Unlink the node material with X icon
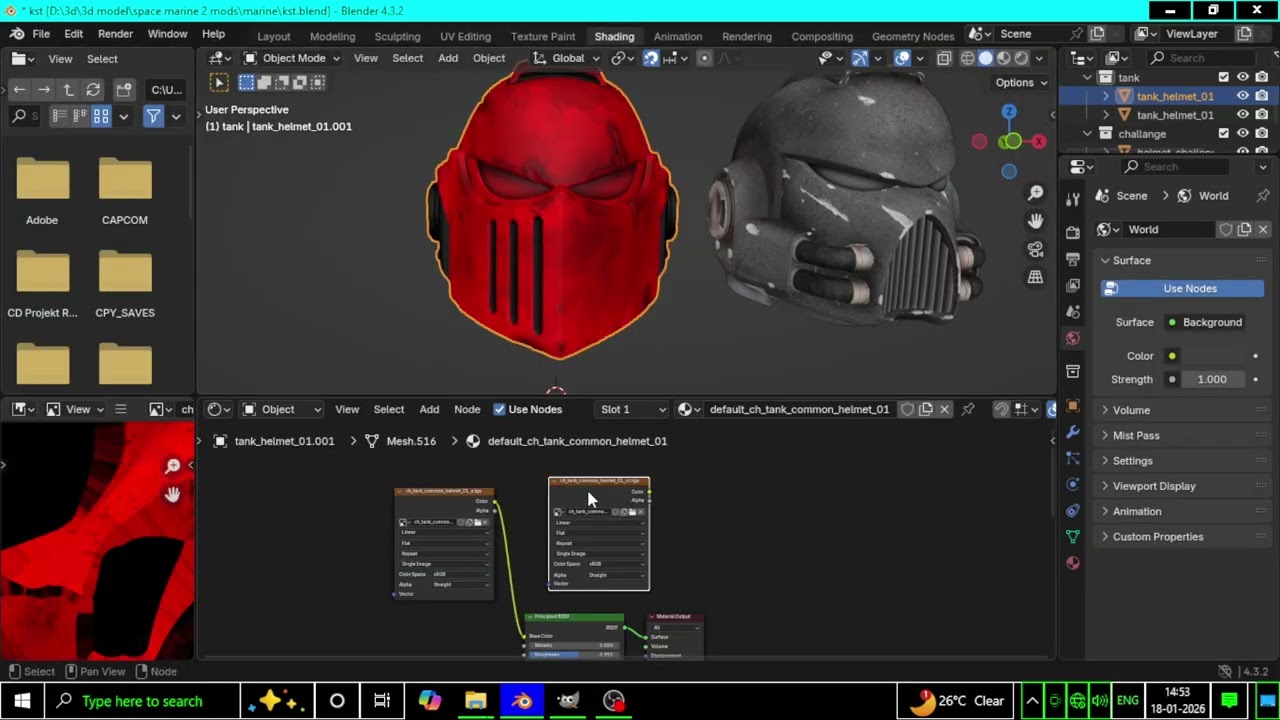Image resolution: width=1280 pixels, height=720 pixels. (944, 409)
